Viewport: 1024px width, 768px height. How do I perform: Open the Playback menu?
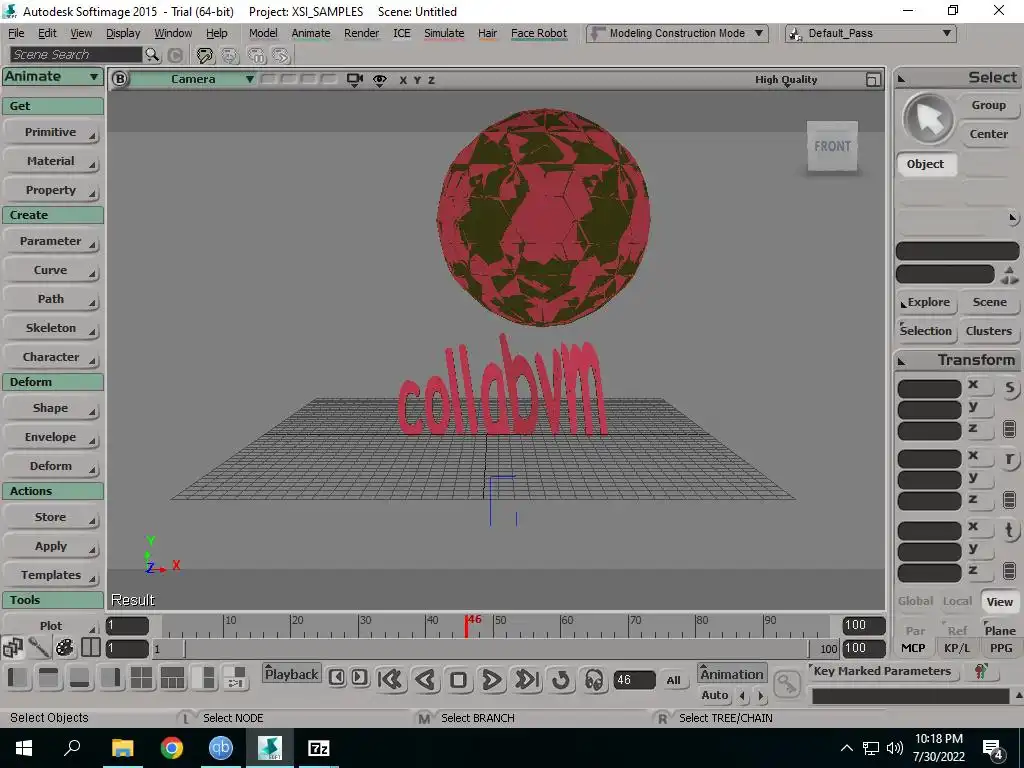coord(291,674)
